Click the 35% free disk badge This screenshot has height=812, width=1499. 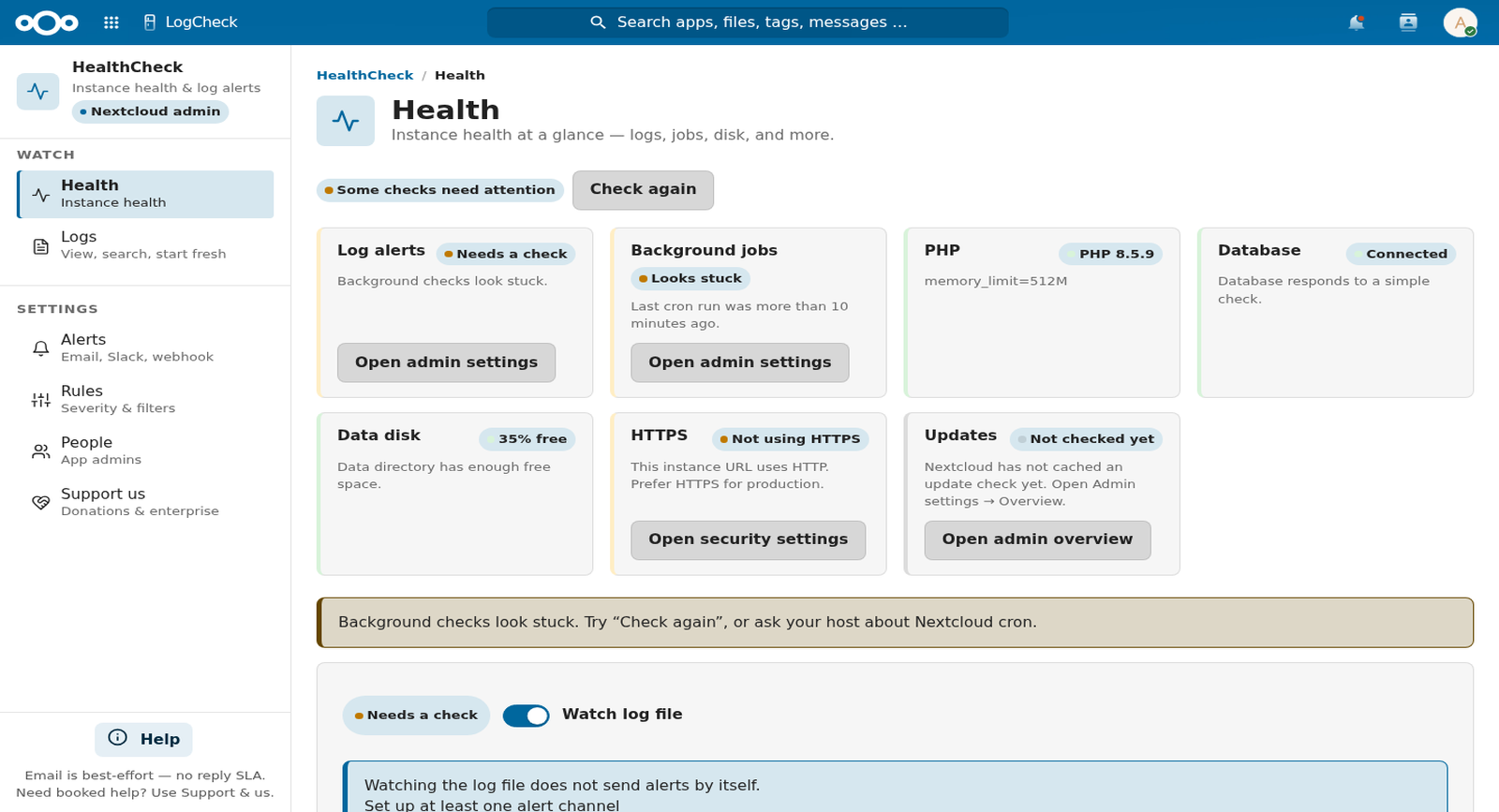[527, 439]
